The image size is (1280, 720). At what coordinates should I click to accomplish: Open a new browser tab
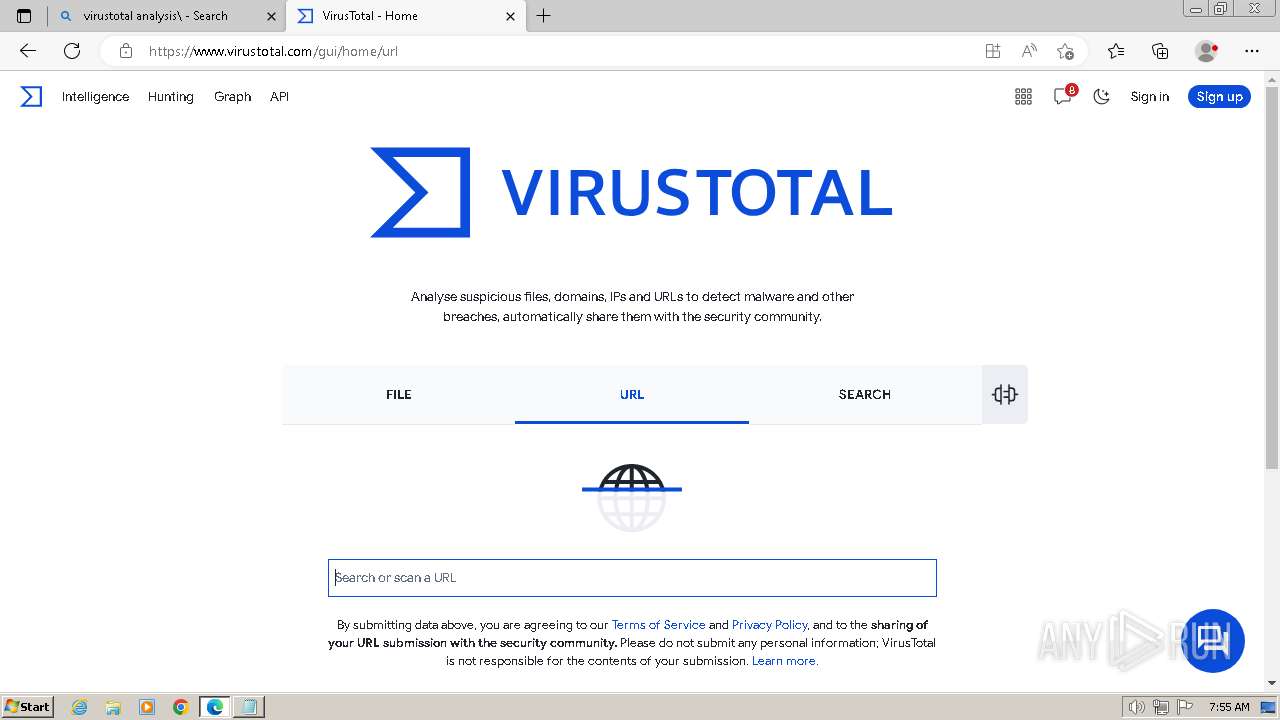(x=543, y=16)
